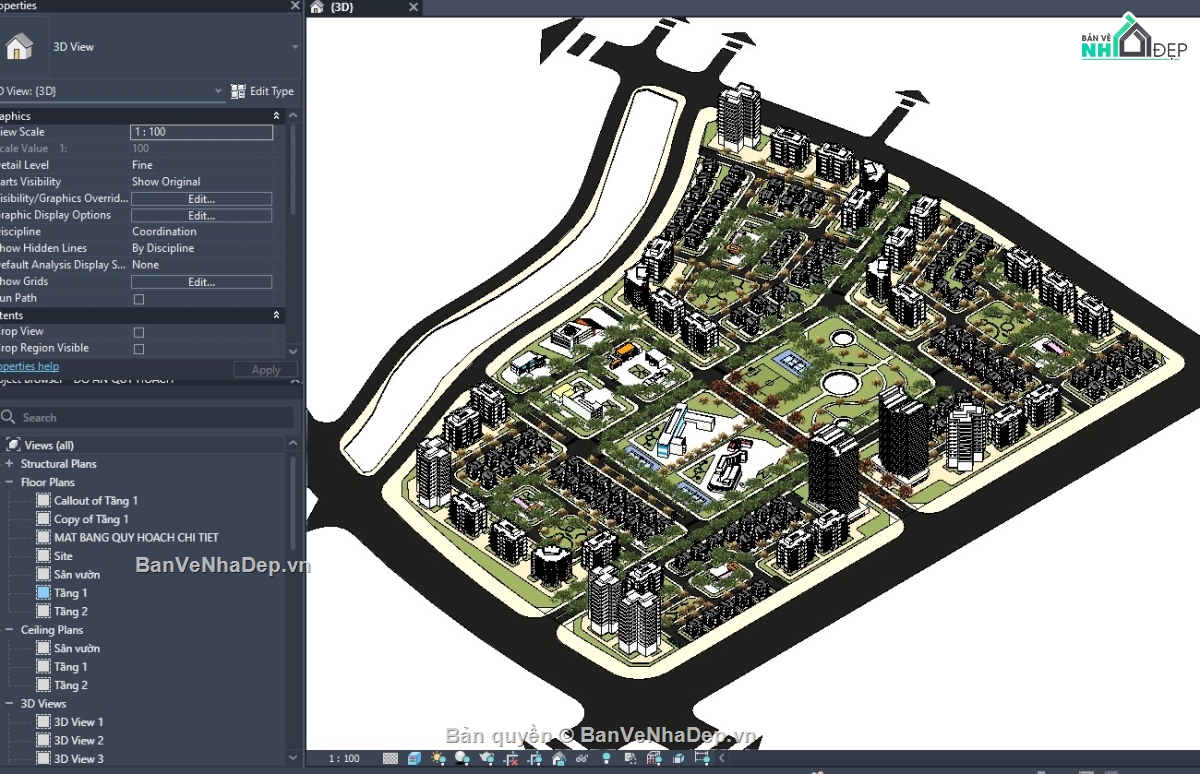This screenshot has height=774, width=1200.
Task: Click the highlighted icon beside Tầng 1 floor plan
Action: click(43, 592)
